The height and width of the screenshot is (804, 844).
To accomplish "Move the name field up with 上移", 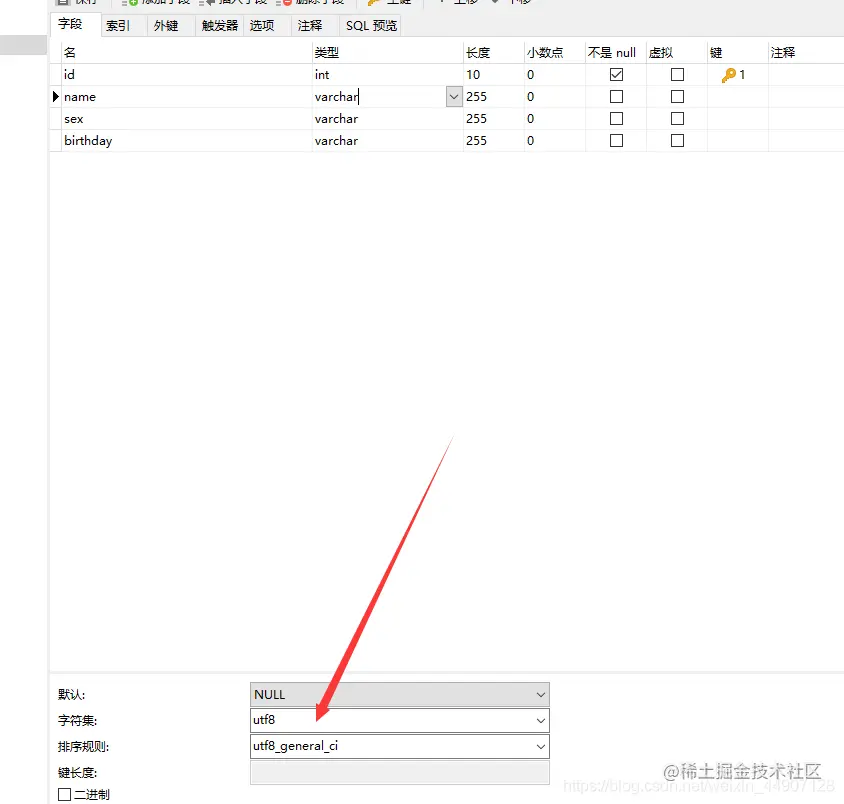I will click(x=462, y=3).
